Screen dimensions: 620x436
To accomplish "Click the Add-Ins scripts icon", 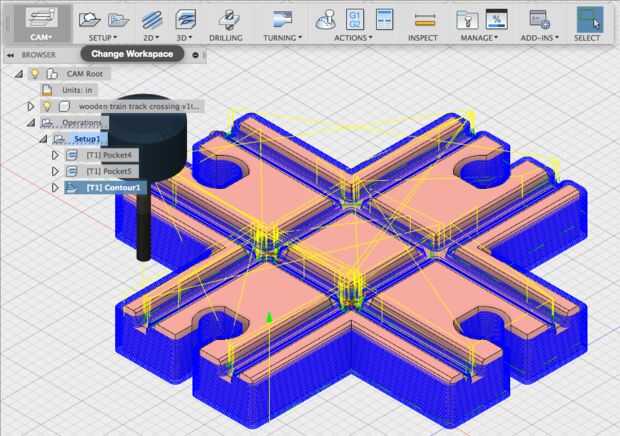I will tap(539, 19).
